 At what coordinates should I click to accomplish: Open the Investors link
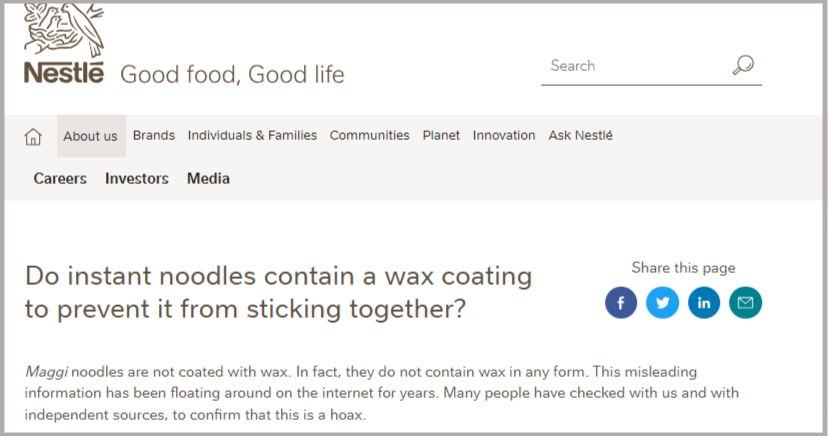137,178
